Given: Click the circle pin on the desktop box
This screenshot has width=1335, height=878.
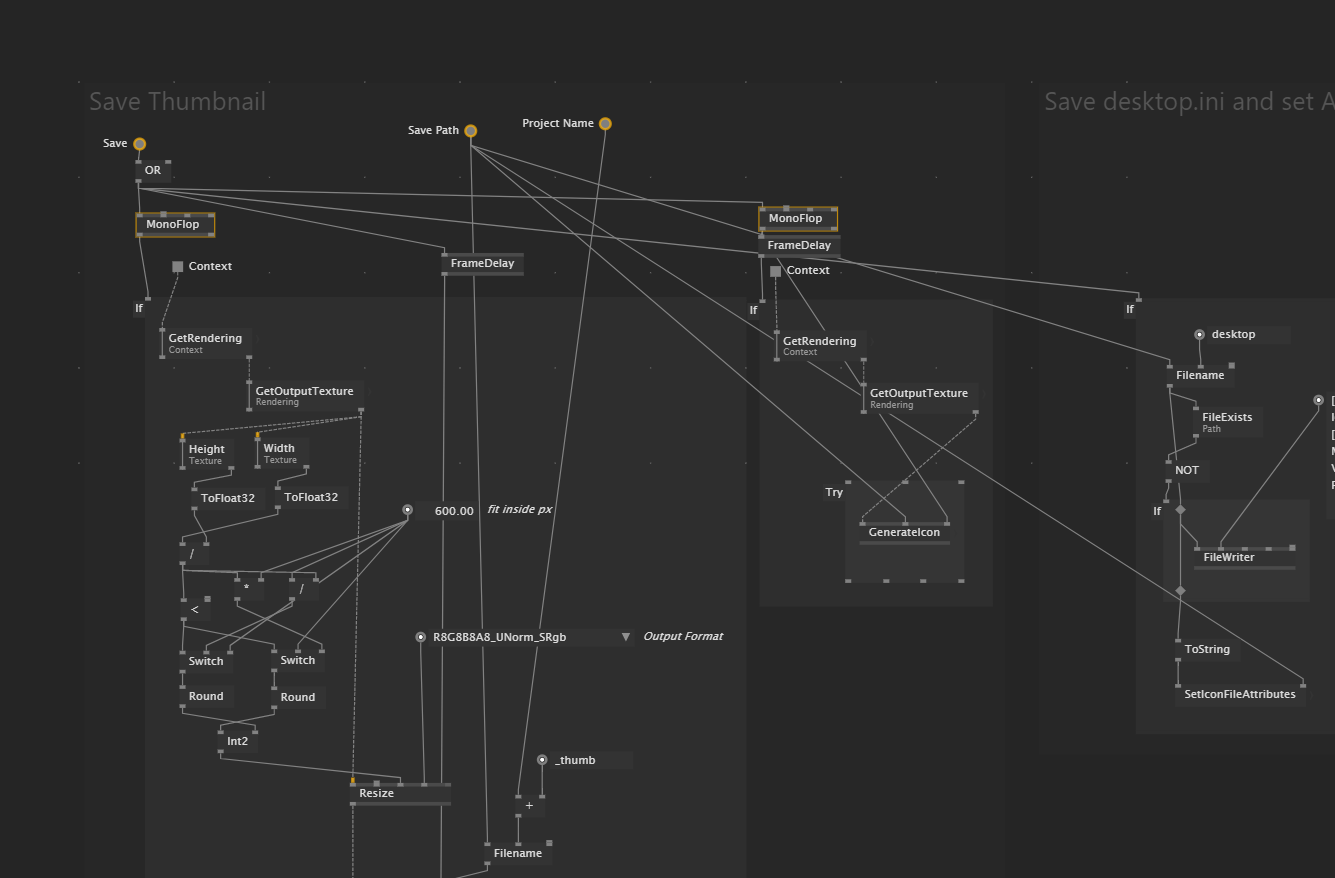Looking at the screenshot, I should click(x=1200, y=335).
